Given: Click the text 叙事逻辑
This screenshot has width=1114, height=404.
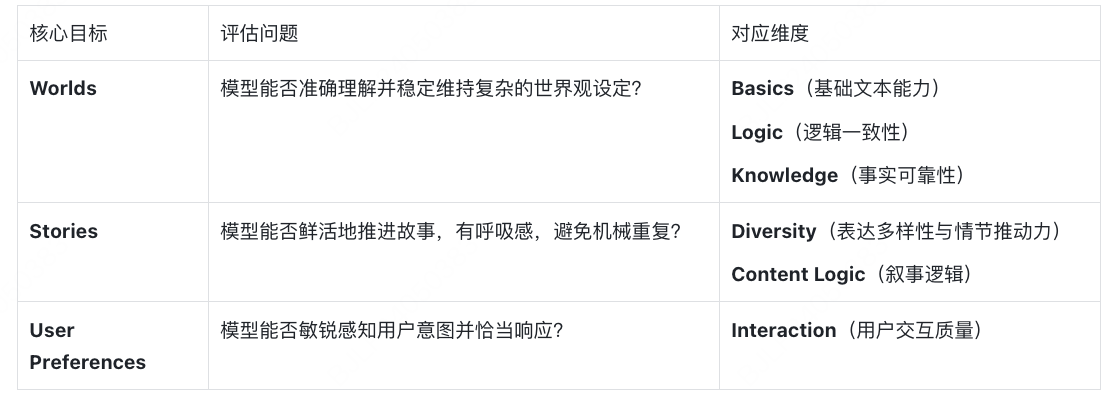Looking at the screenshot, I should (925, 274).
